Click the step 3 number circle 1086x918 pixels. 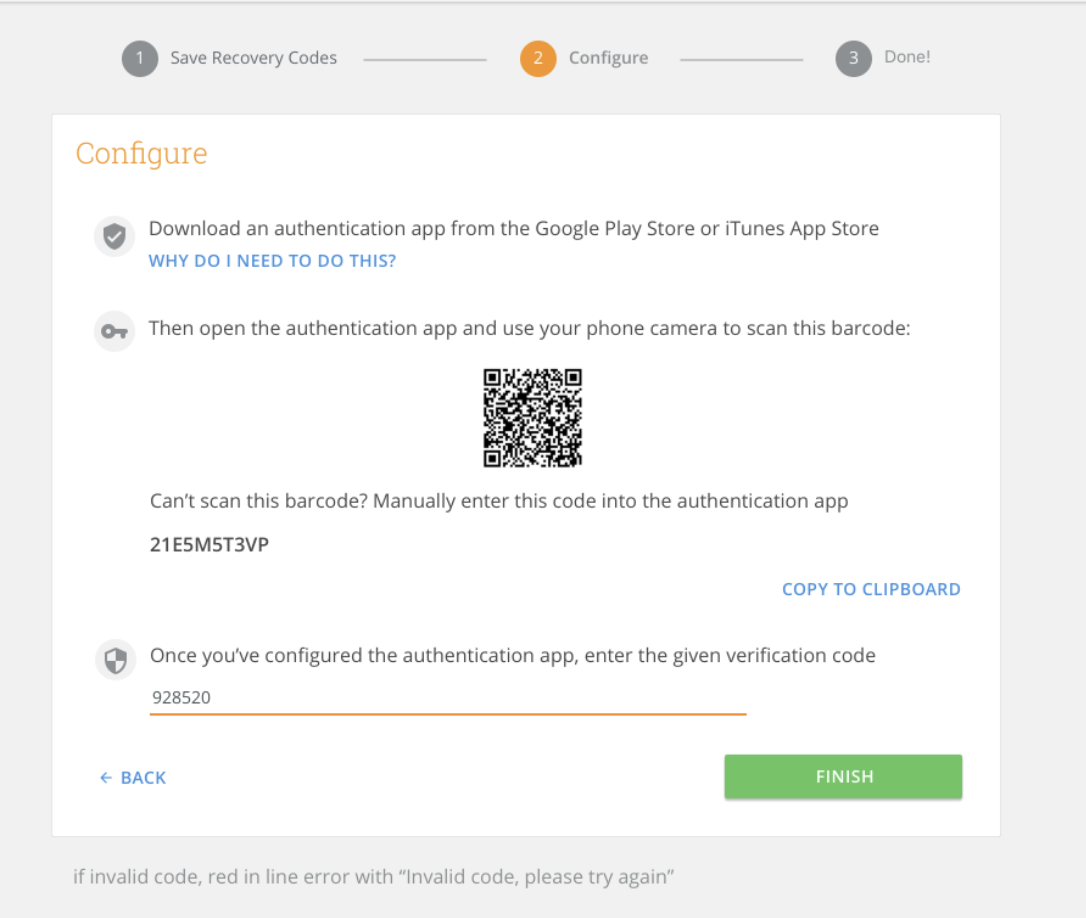853,58
